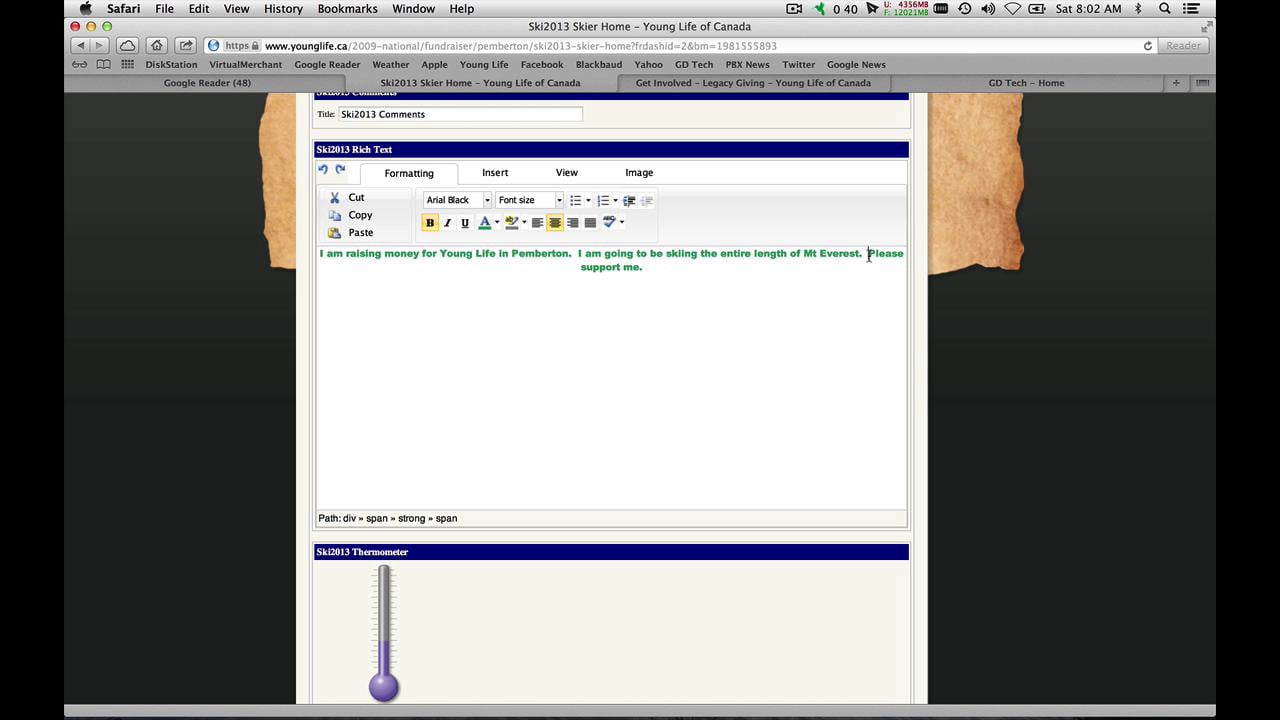
Task: Toggle bold formatting
Action: pos(430,223)
